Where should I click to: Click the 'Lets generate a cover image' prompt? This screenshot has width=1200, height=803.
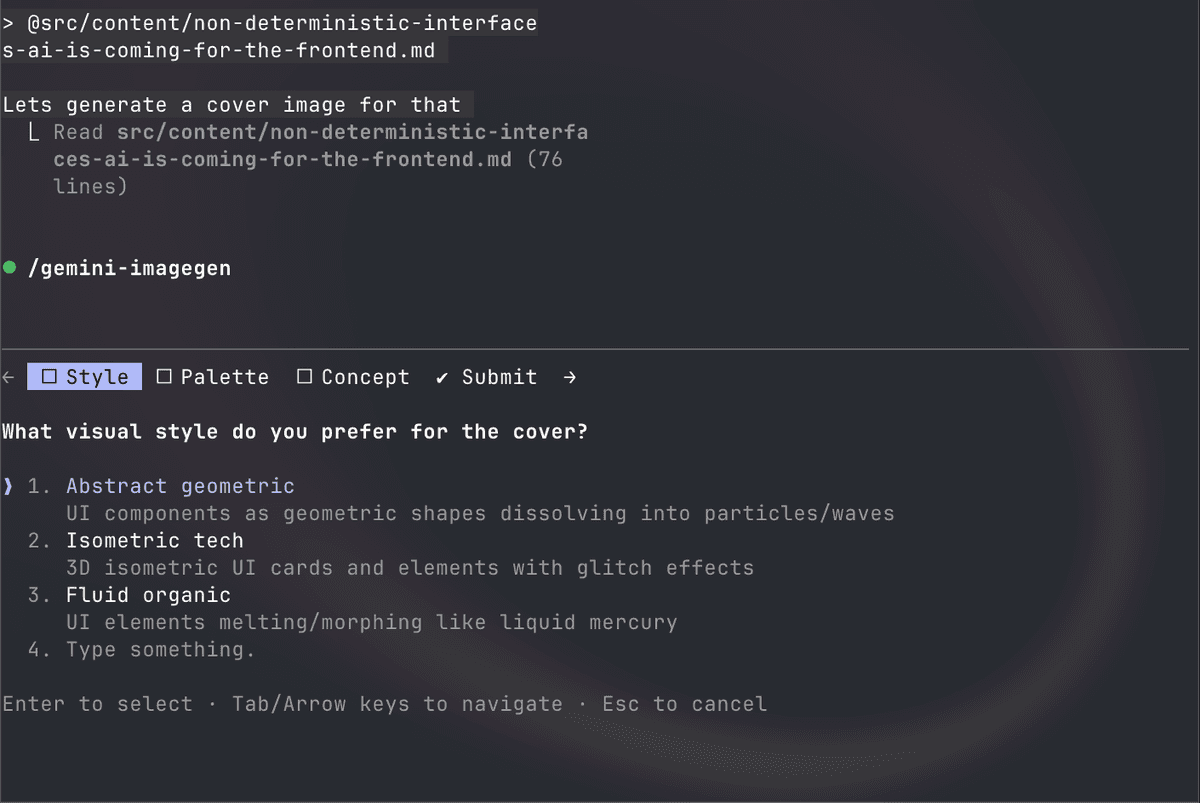coord(231,104)
